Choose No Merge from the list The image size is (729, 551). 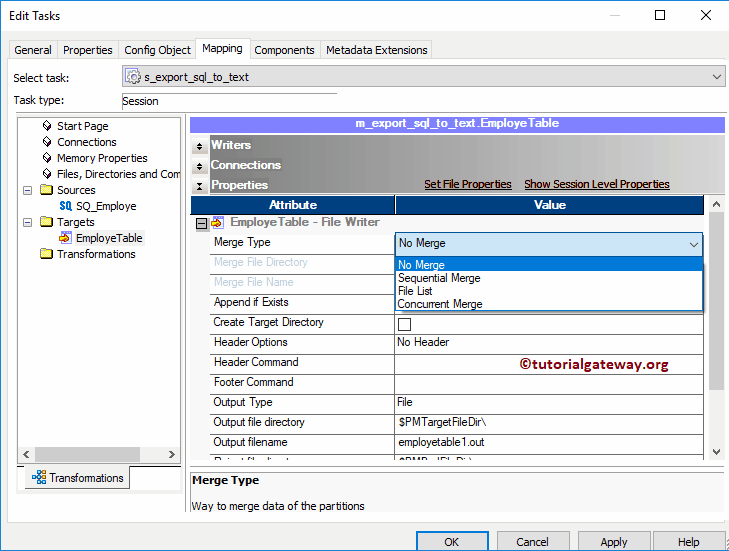pos(549,265)
